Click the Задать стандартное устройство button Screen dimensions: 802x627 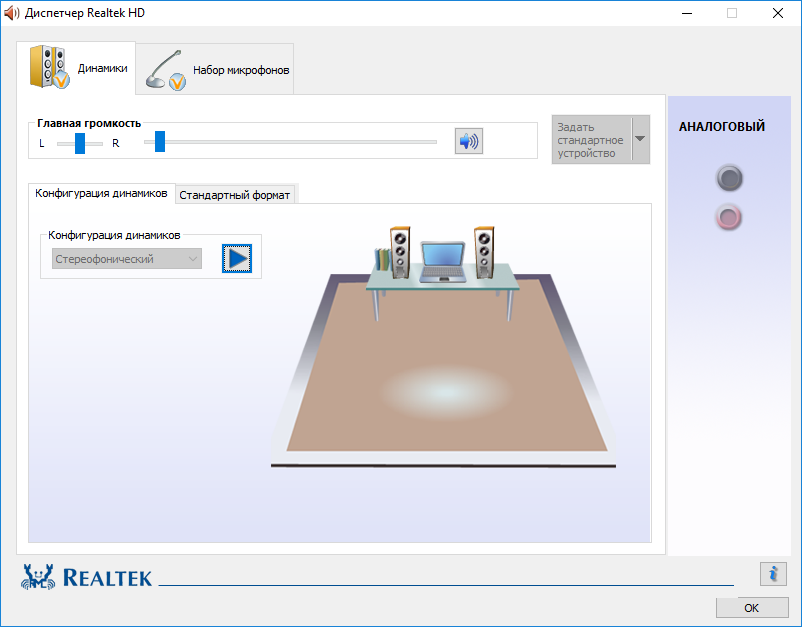point(592,140)
